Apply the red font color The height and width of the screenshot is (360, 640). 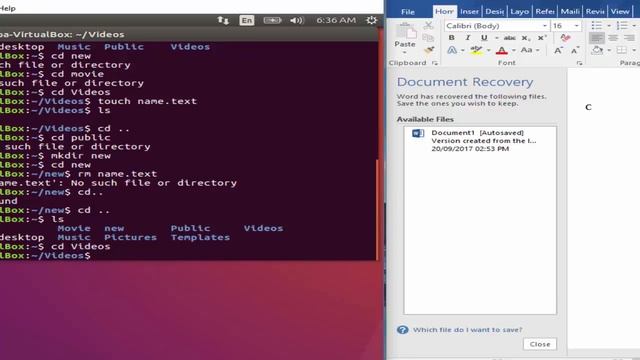pyautogui.click(x=502, y=51)
